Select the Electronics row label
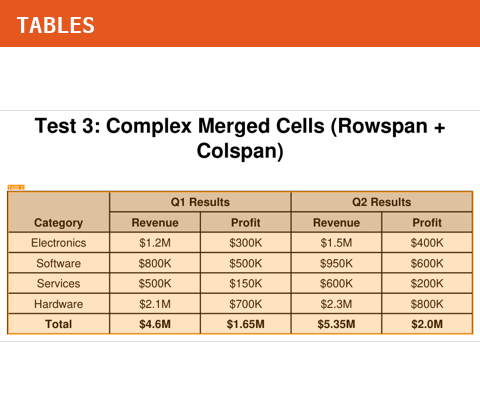 59,243
